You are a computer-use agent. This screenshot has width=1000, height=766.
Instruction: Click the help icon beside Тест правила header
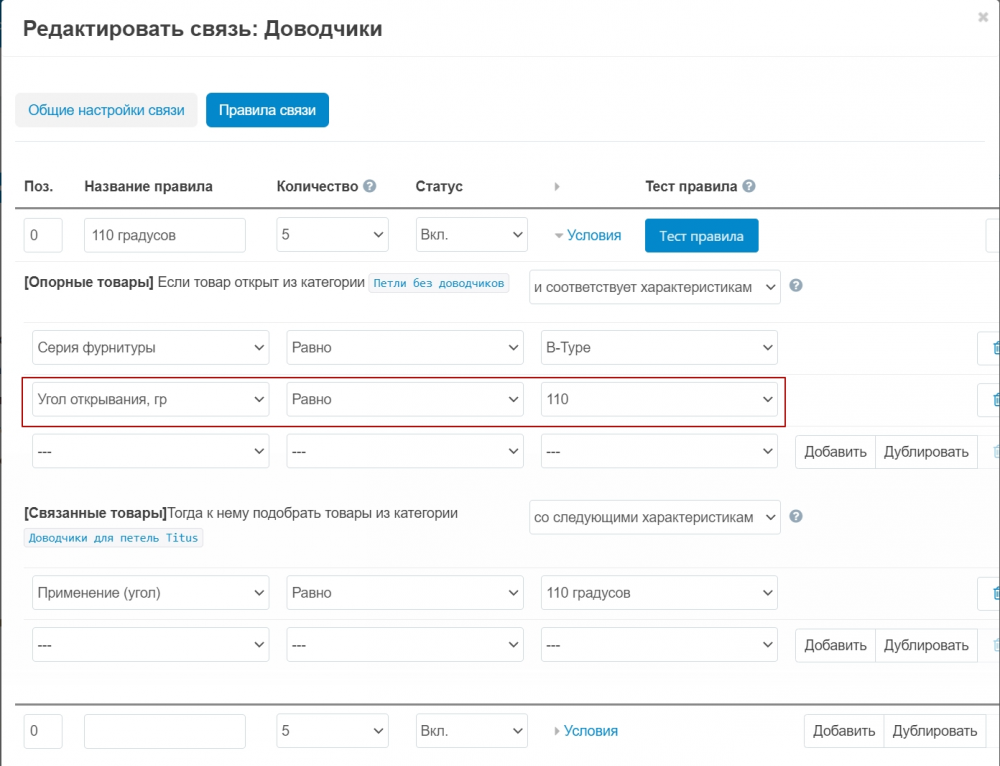(x=749, y=186)
